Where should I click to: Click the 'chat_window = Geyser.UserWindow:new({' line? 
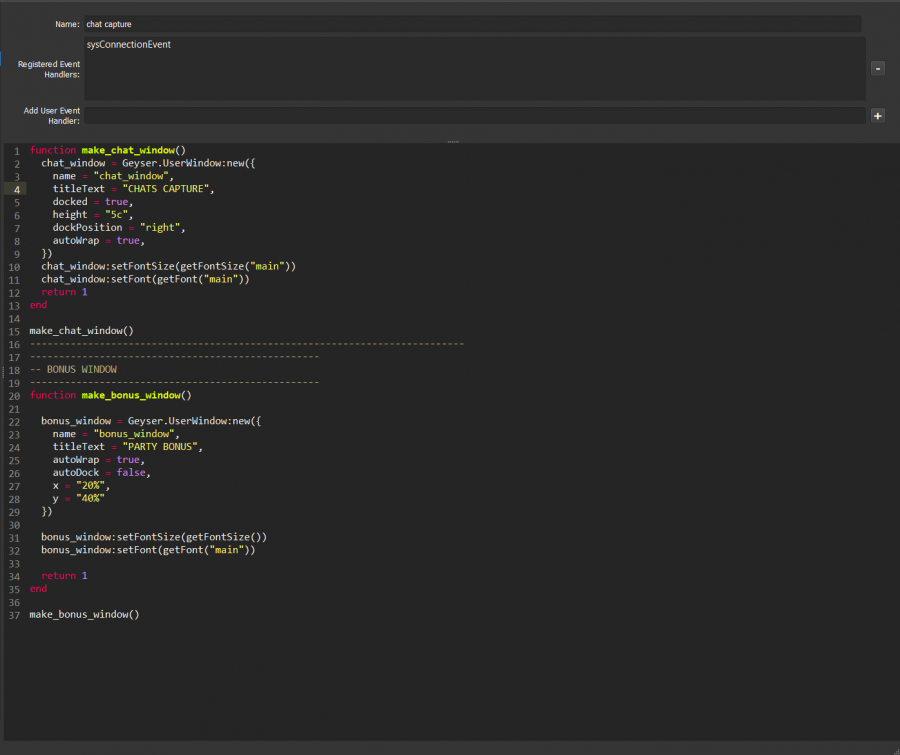148,164
